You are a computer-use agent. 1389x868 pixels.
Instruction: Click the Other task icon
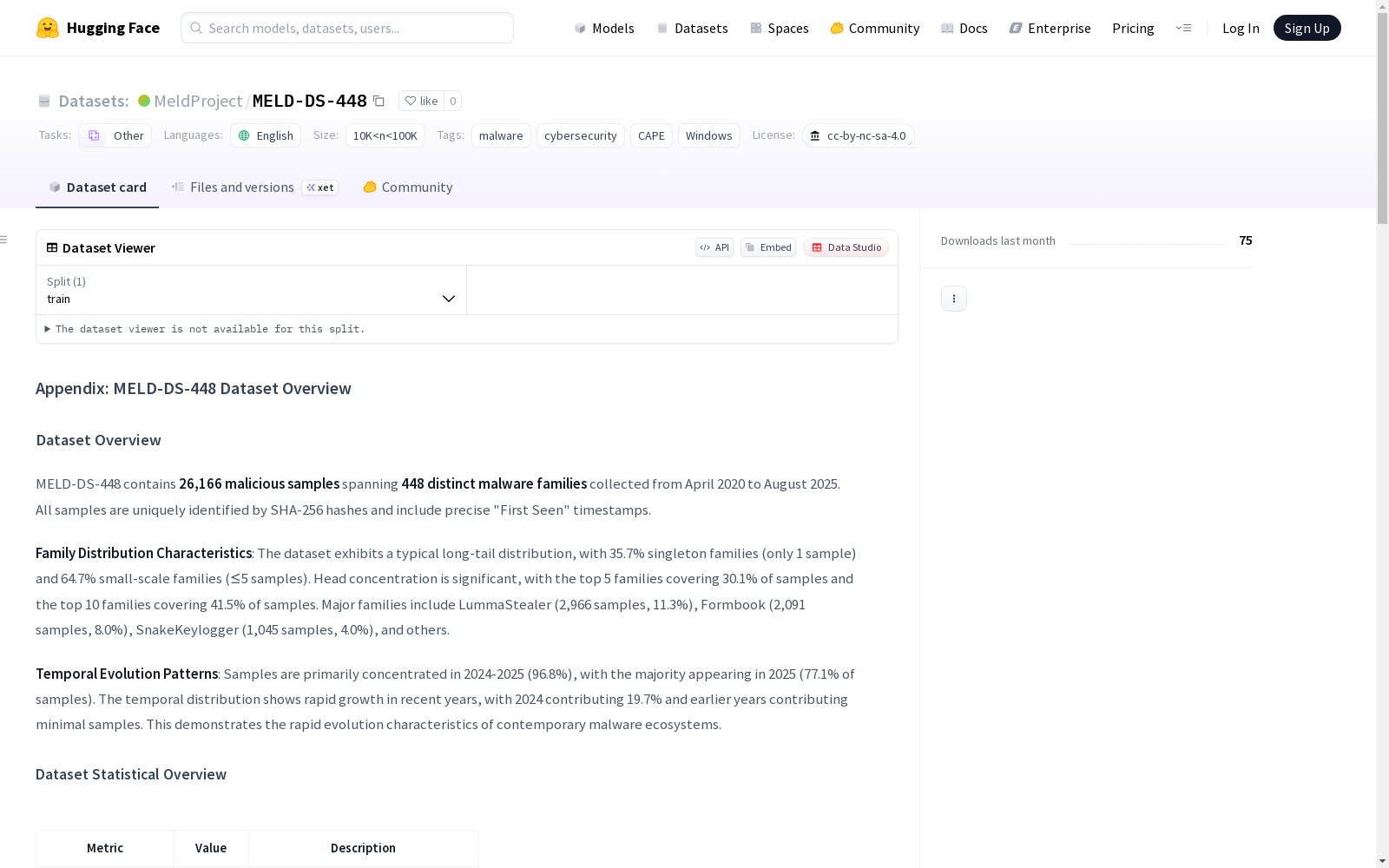tap(94, 135)
